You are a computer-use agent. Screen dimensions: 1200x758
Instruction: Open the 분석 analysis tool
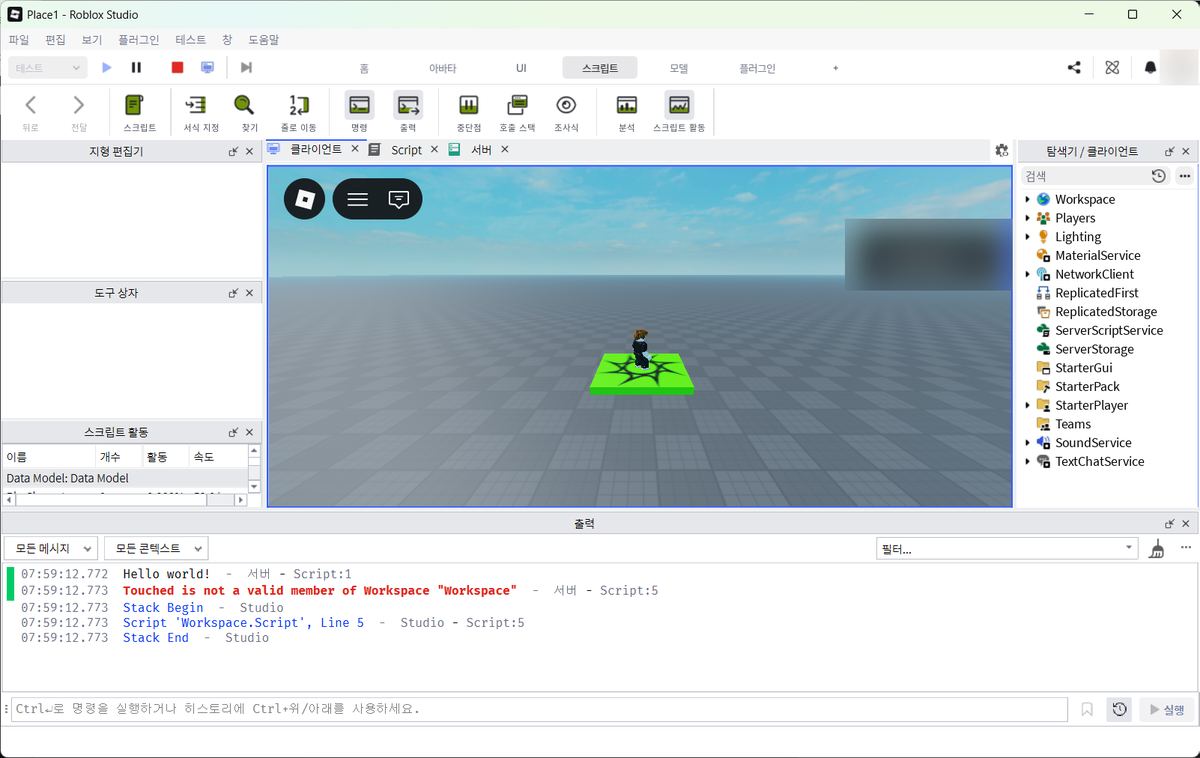coord(626,112)
